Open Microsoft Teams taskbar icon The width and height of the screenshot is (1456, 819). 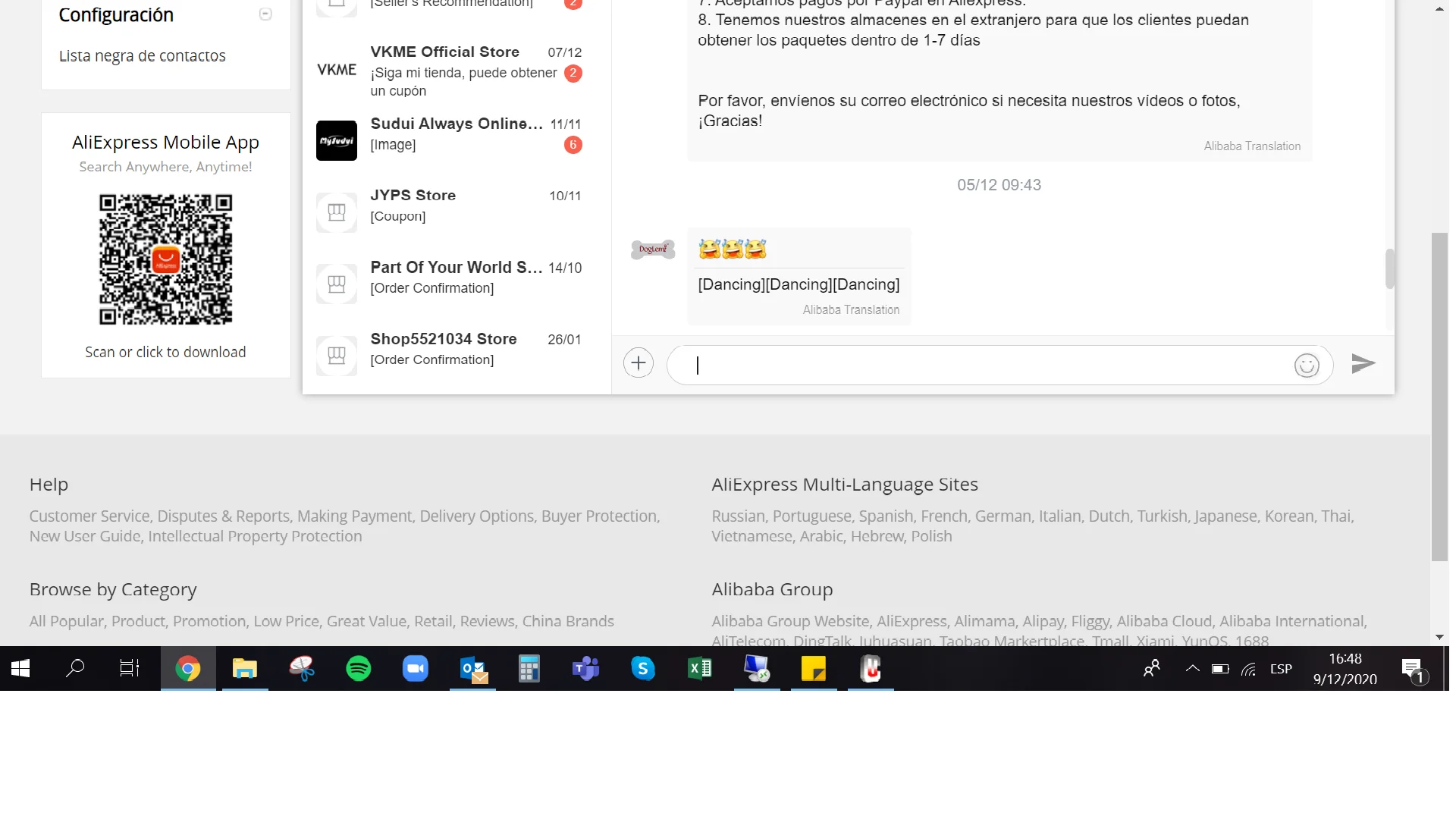[585, 669]
